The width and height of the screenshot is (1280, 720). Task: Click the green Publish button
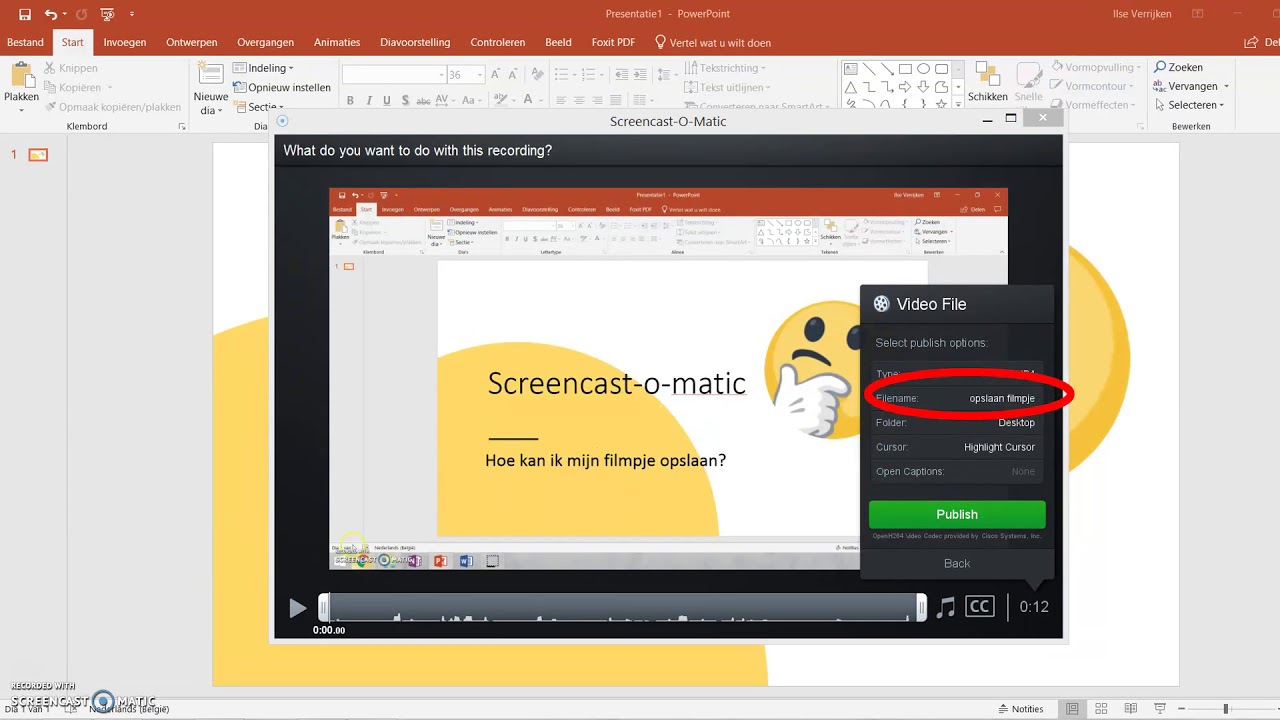[957, 514]
